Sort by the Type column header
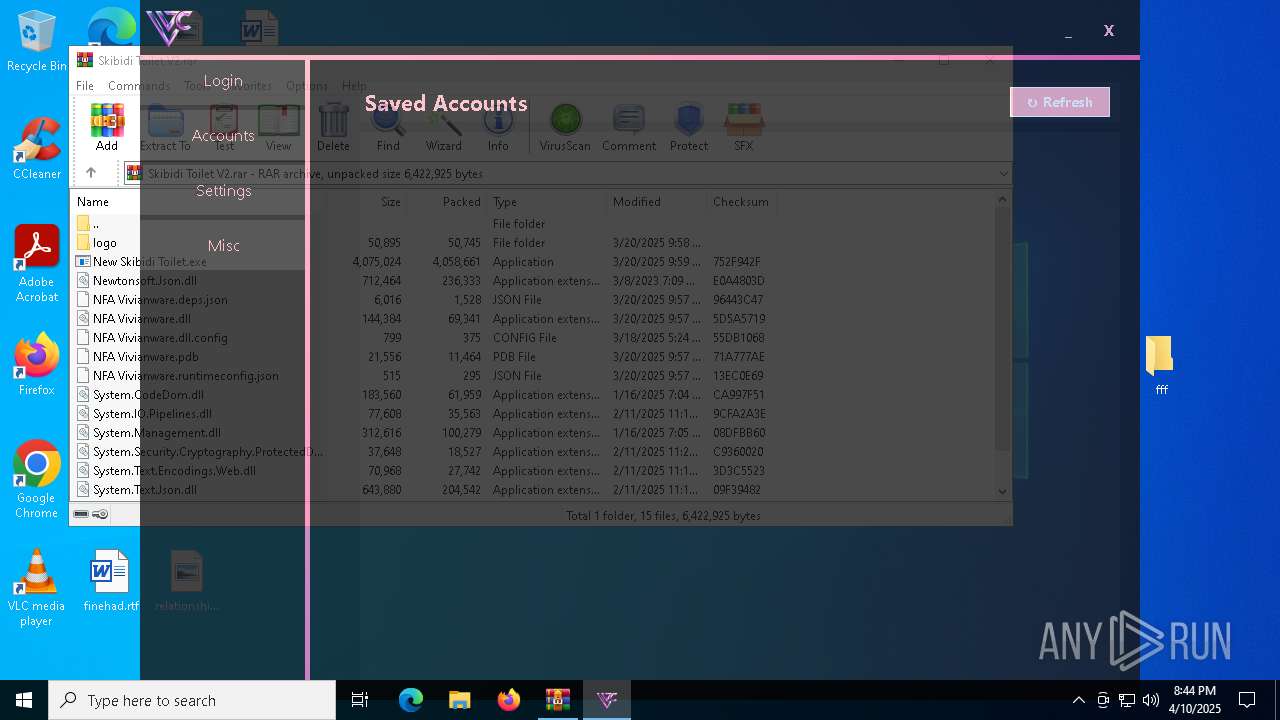The width and height of the screenshot is (1280, 720). 505,202
